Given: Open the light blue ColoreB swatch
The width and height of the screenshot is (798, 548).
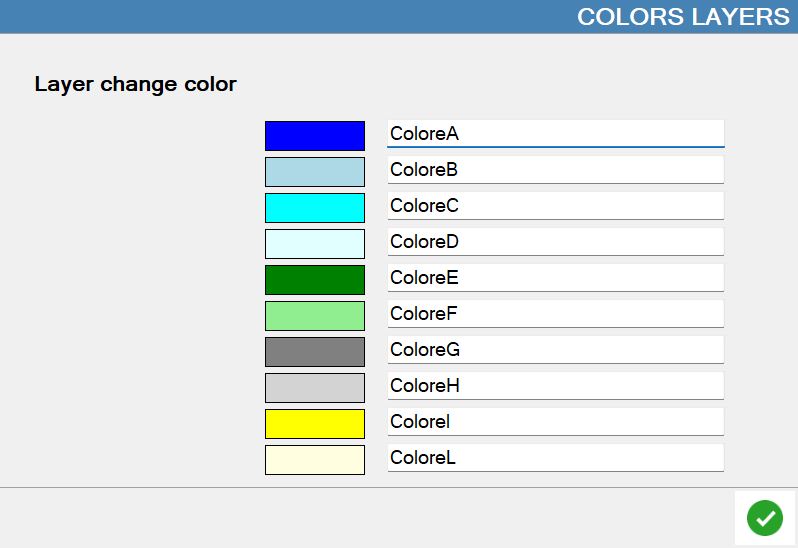Looking at the screenshot, I should point(315,172).
